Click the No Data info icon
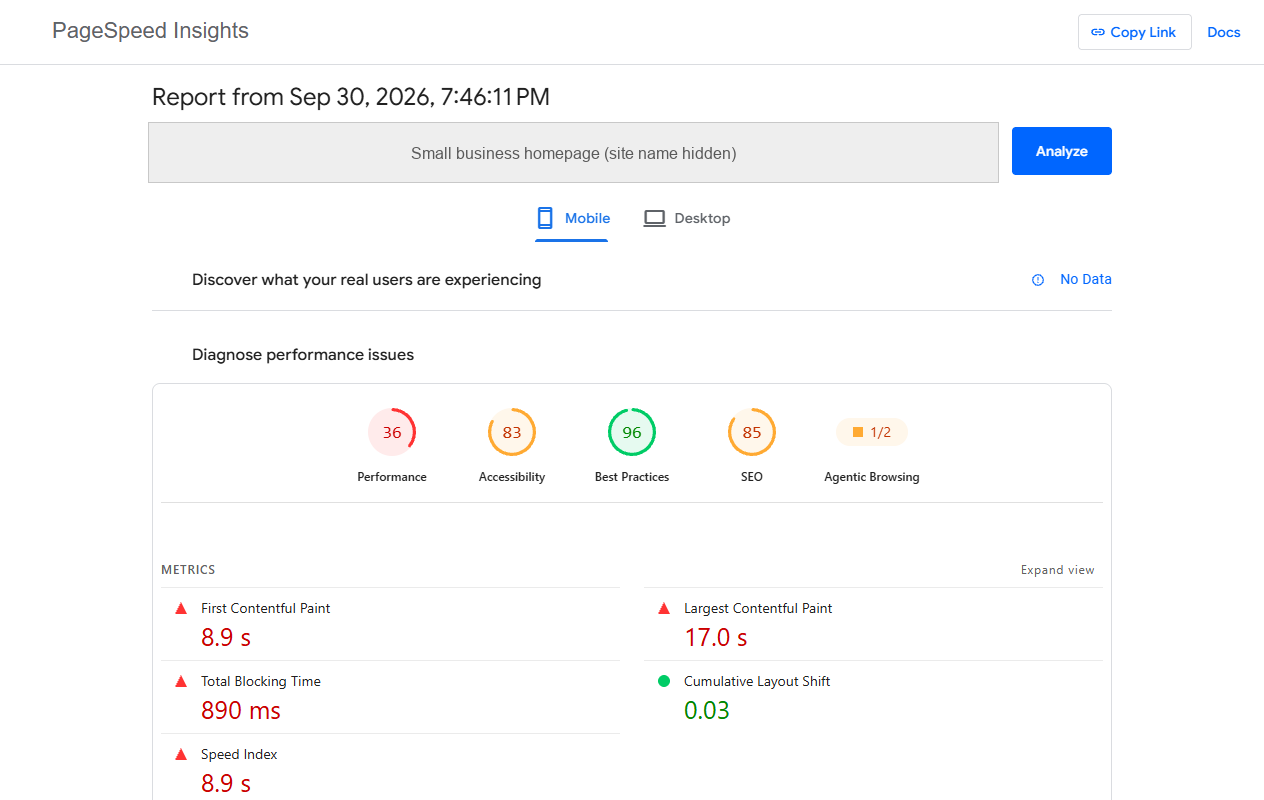Image resolution: width=1264 pixels, height=800 pixels. coord(1038,280)
